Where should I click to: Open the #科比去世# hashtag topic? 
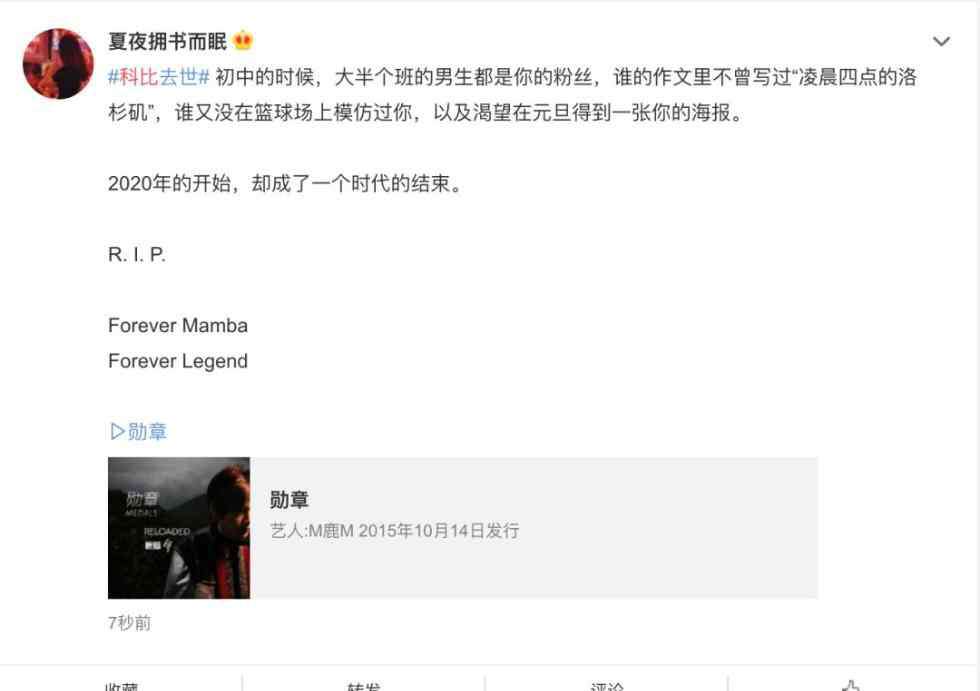point(159,77)
